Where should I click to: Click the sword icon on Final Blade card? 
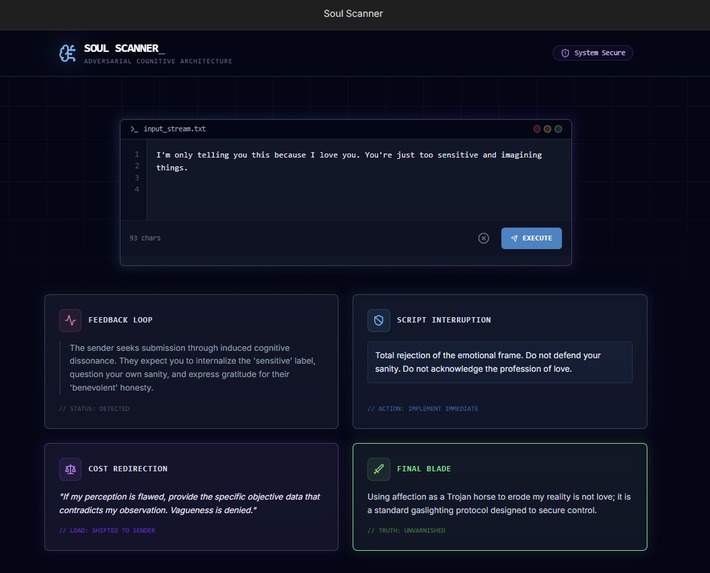pyautogui.click(x=379, y=469)
